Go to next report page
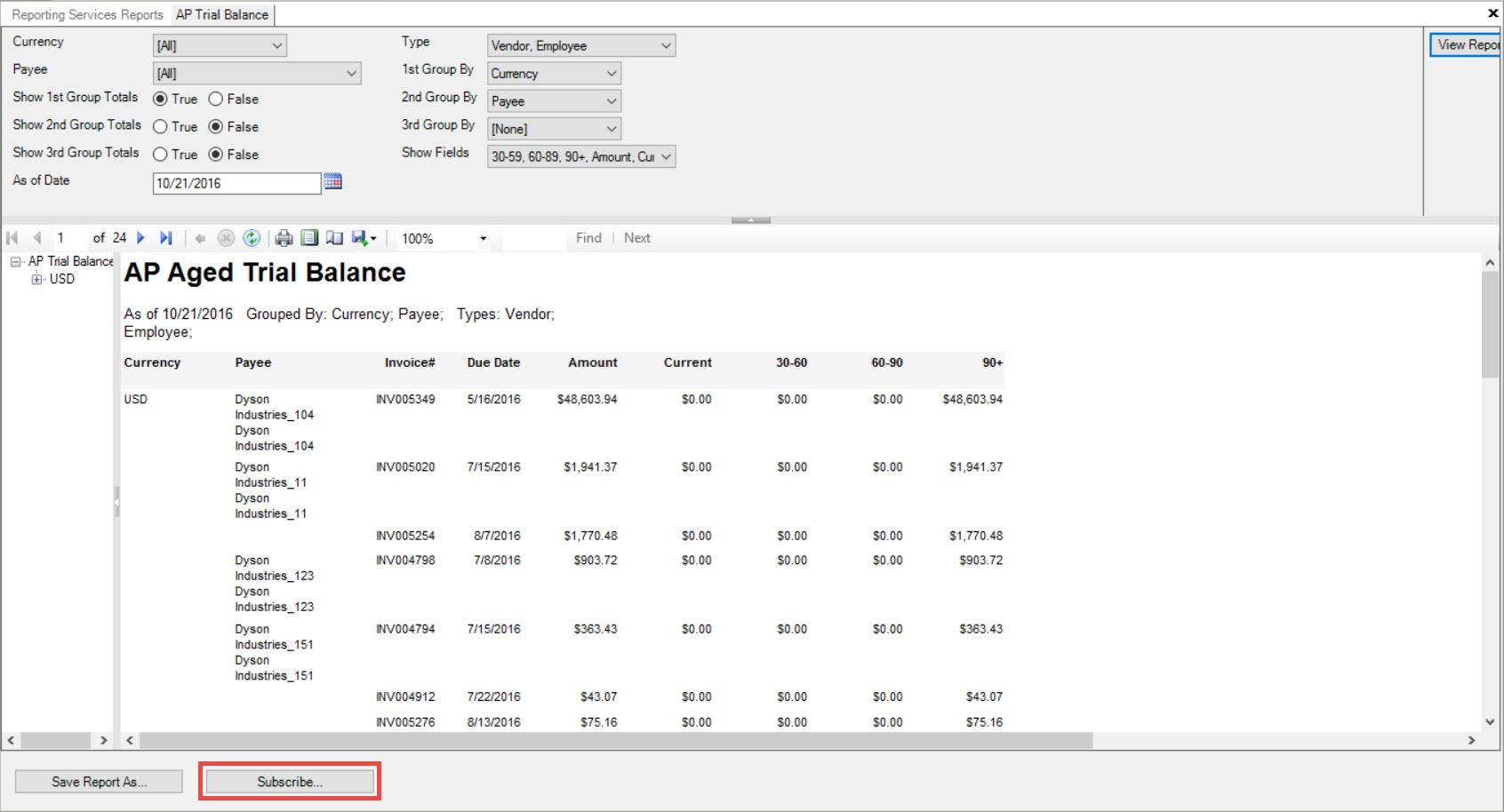The width and height of the screenshot is (1504, 812). click(140, 238)
